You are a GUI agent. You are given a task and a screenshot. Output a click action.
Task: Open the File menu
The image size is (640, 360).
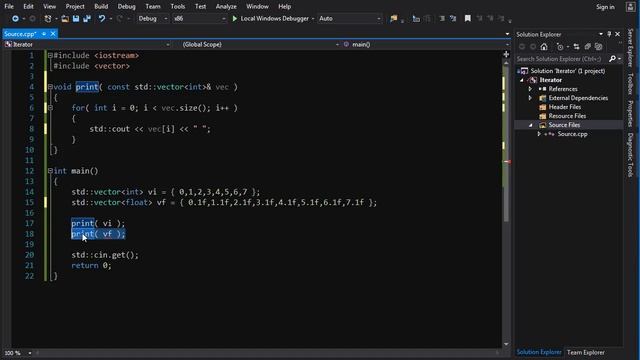[x=9, y=7]
